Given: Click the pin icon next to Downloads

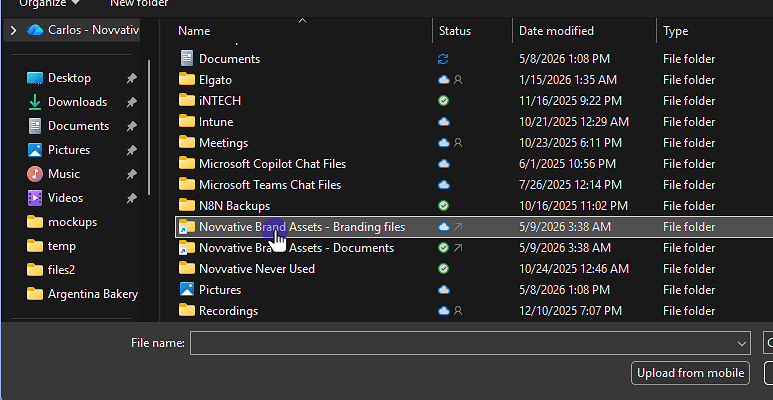Looking at the screenshot, I should 131,102.
